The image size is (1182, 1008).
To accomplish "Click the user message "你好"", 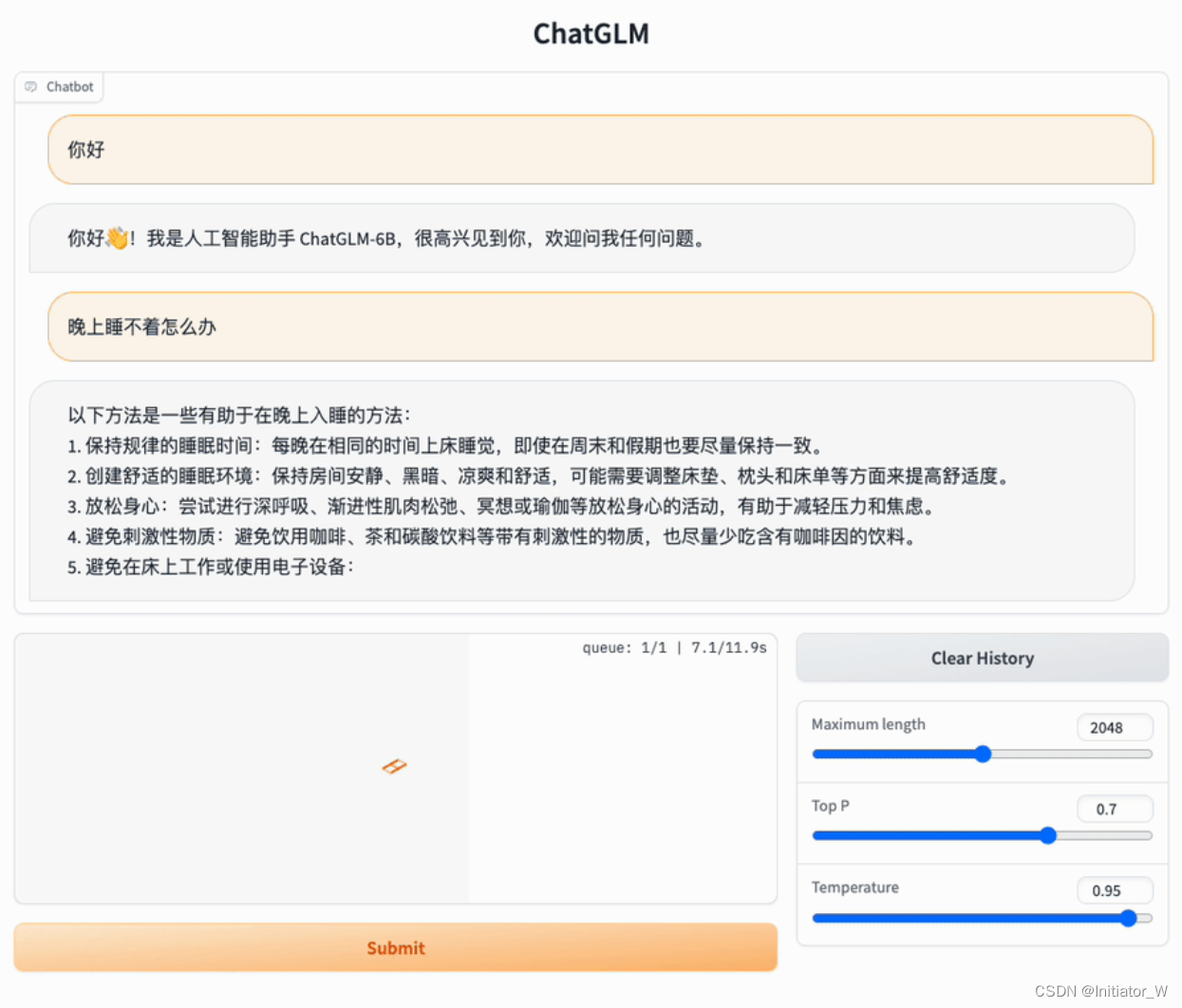I will coord(600,150).
